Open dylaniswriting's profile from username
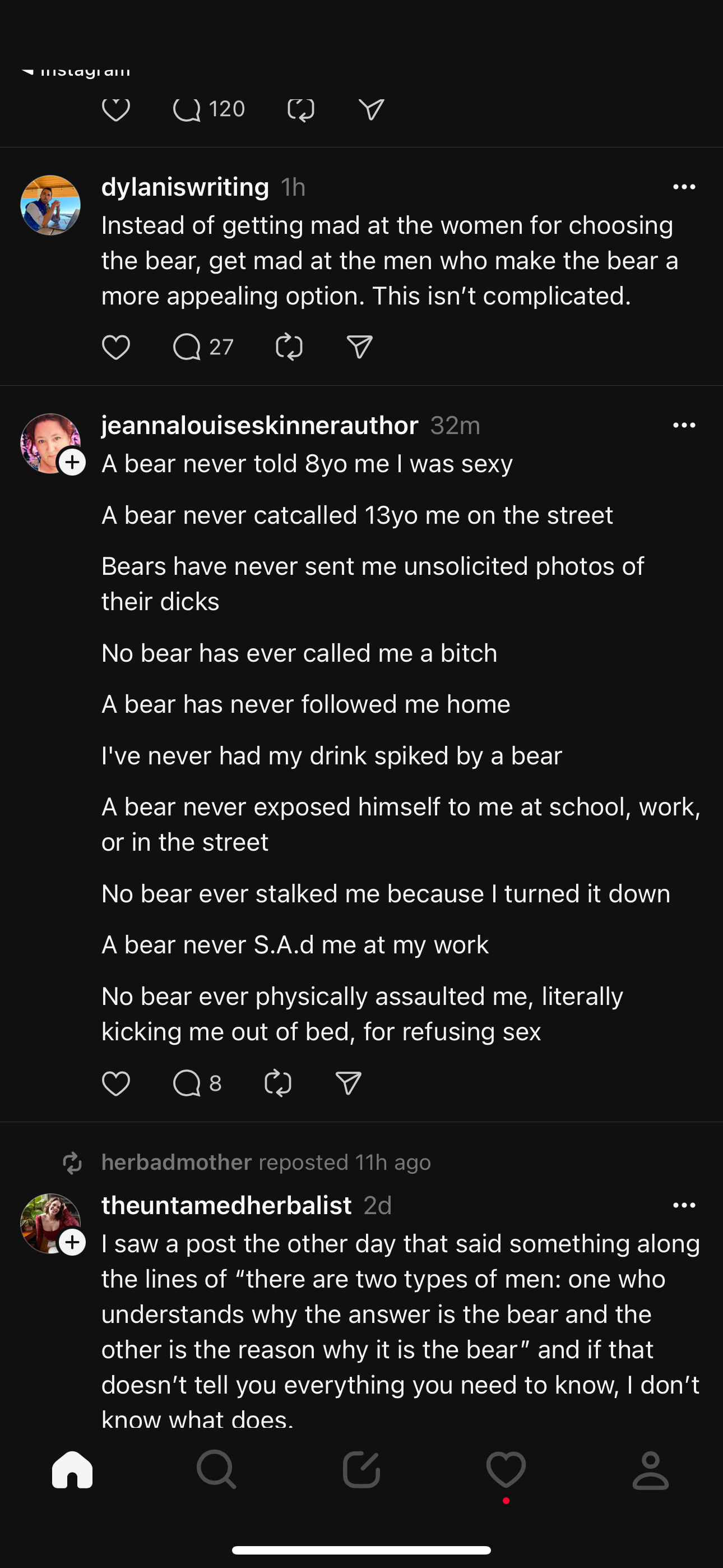Viewport: 723px width, 1568px height. point(185,187)
